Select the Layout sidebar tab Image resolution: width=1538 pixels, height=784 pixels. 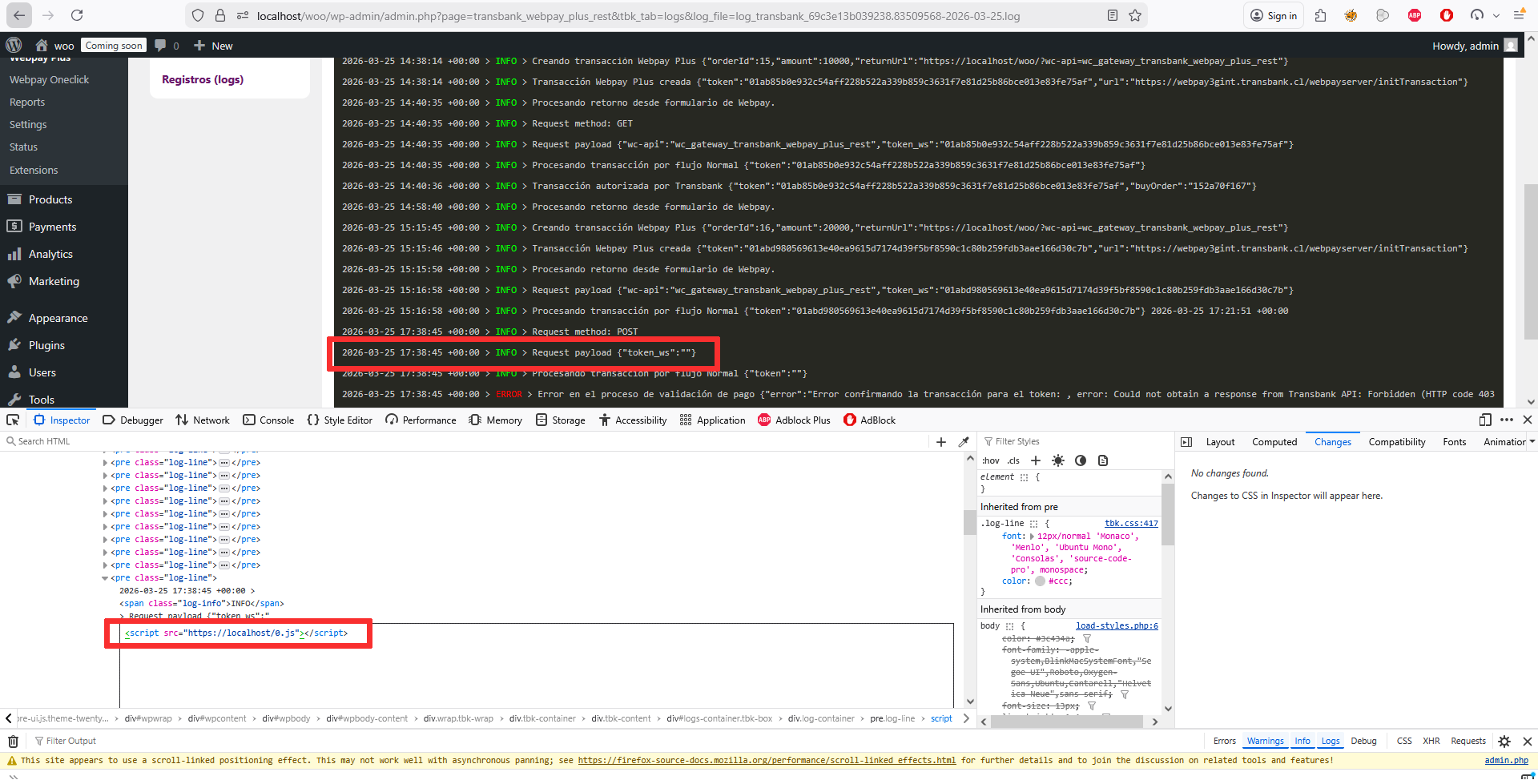[1220, 442]
